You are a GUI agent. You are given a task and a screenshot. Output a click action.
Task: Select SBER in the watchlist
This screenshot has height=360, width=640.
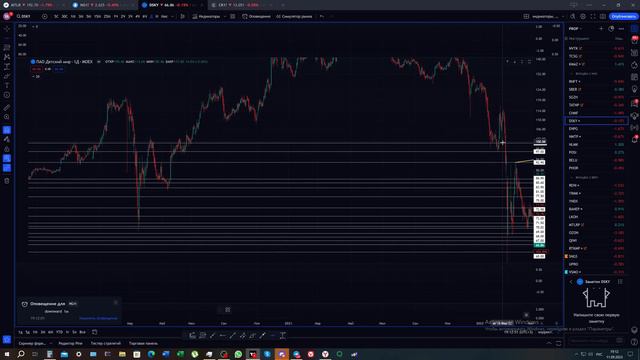[596, 89]
